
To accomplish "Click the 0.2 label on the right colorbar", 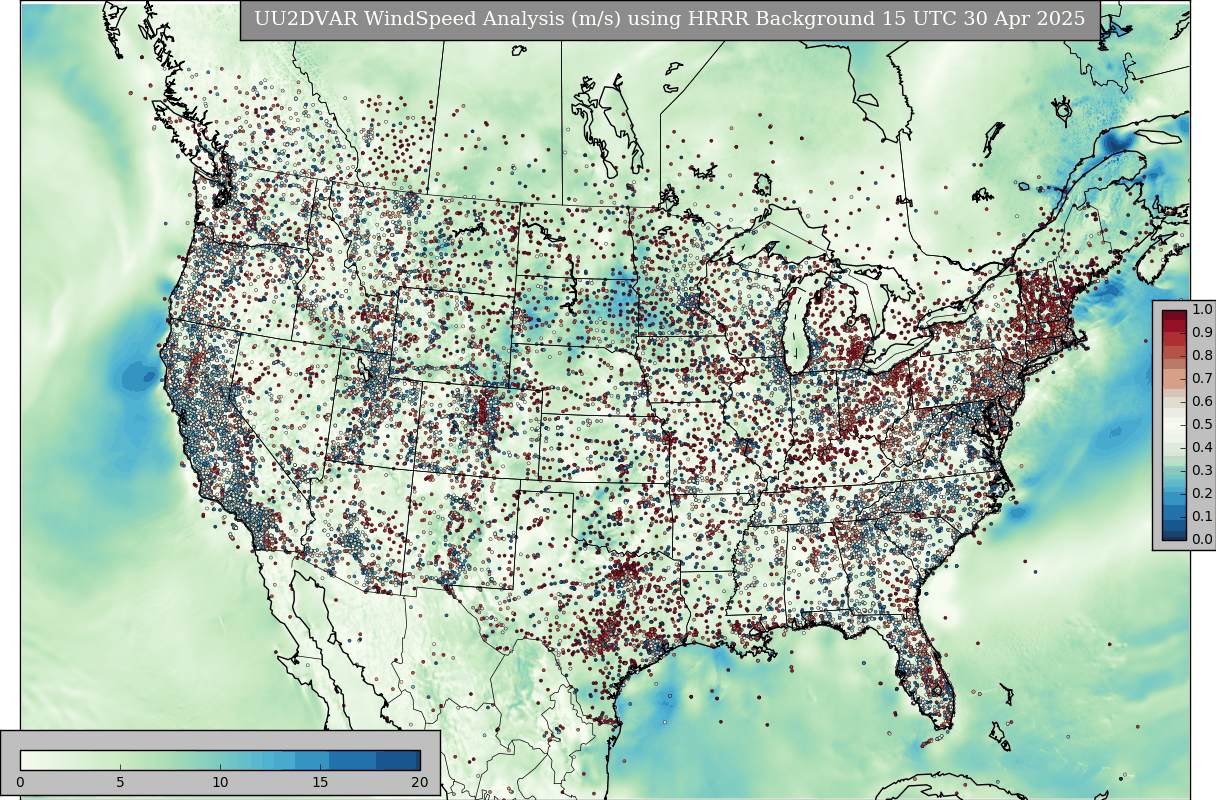I will tap(1202, 493).
